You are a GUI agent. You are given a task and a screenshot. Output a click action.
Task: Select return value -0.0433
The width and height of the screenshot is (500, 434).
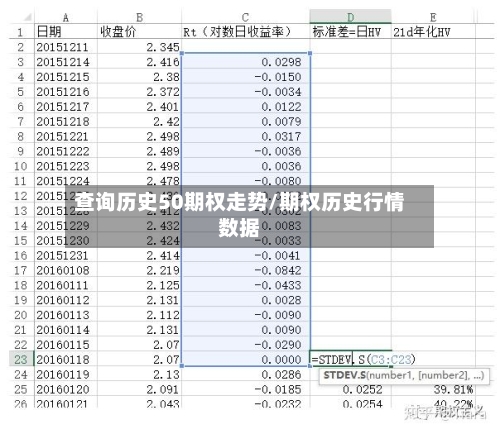[246, 285]
